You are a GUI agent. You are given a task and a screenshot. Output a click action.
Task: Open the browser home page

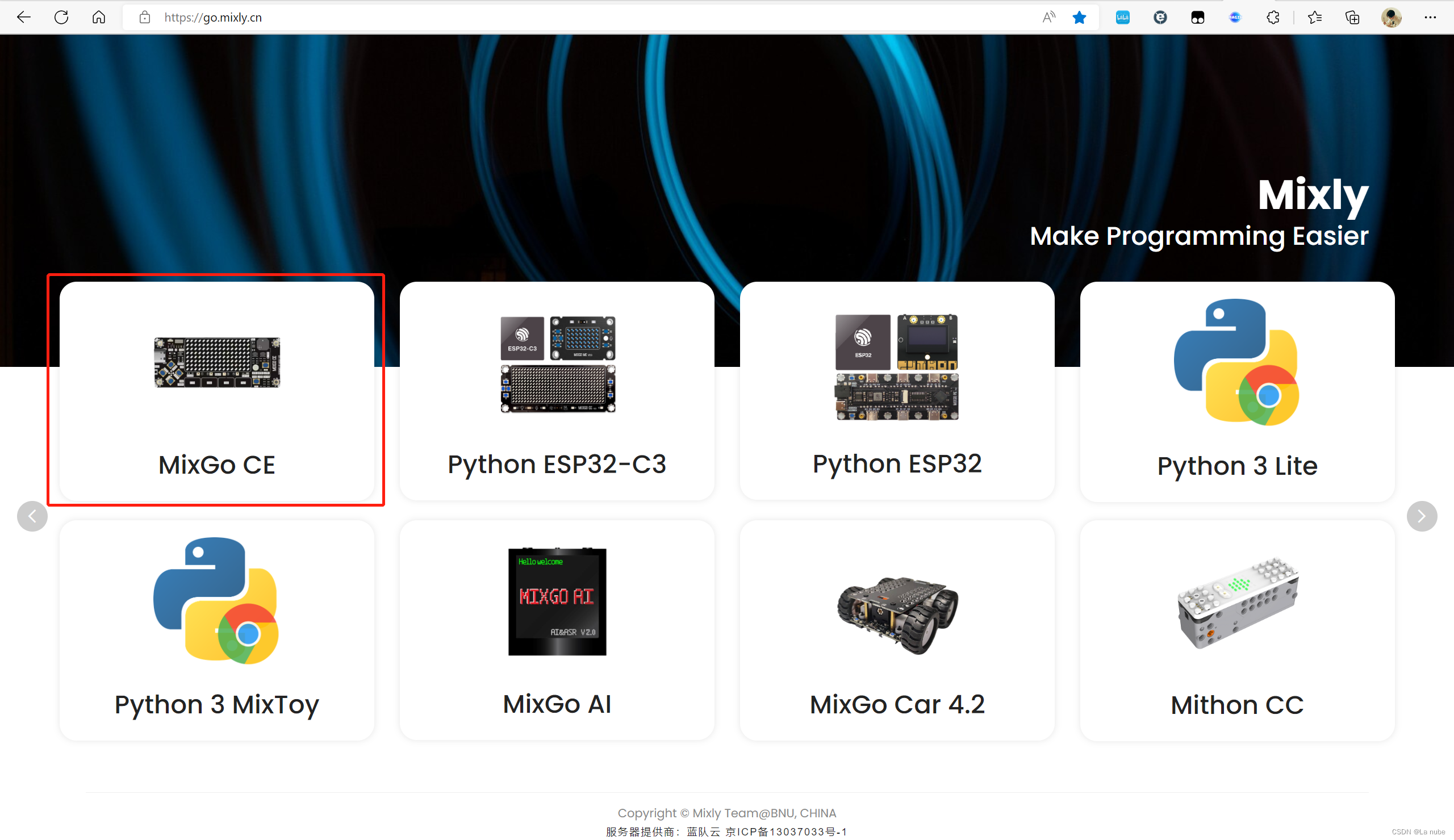click(98, 16)
